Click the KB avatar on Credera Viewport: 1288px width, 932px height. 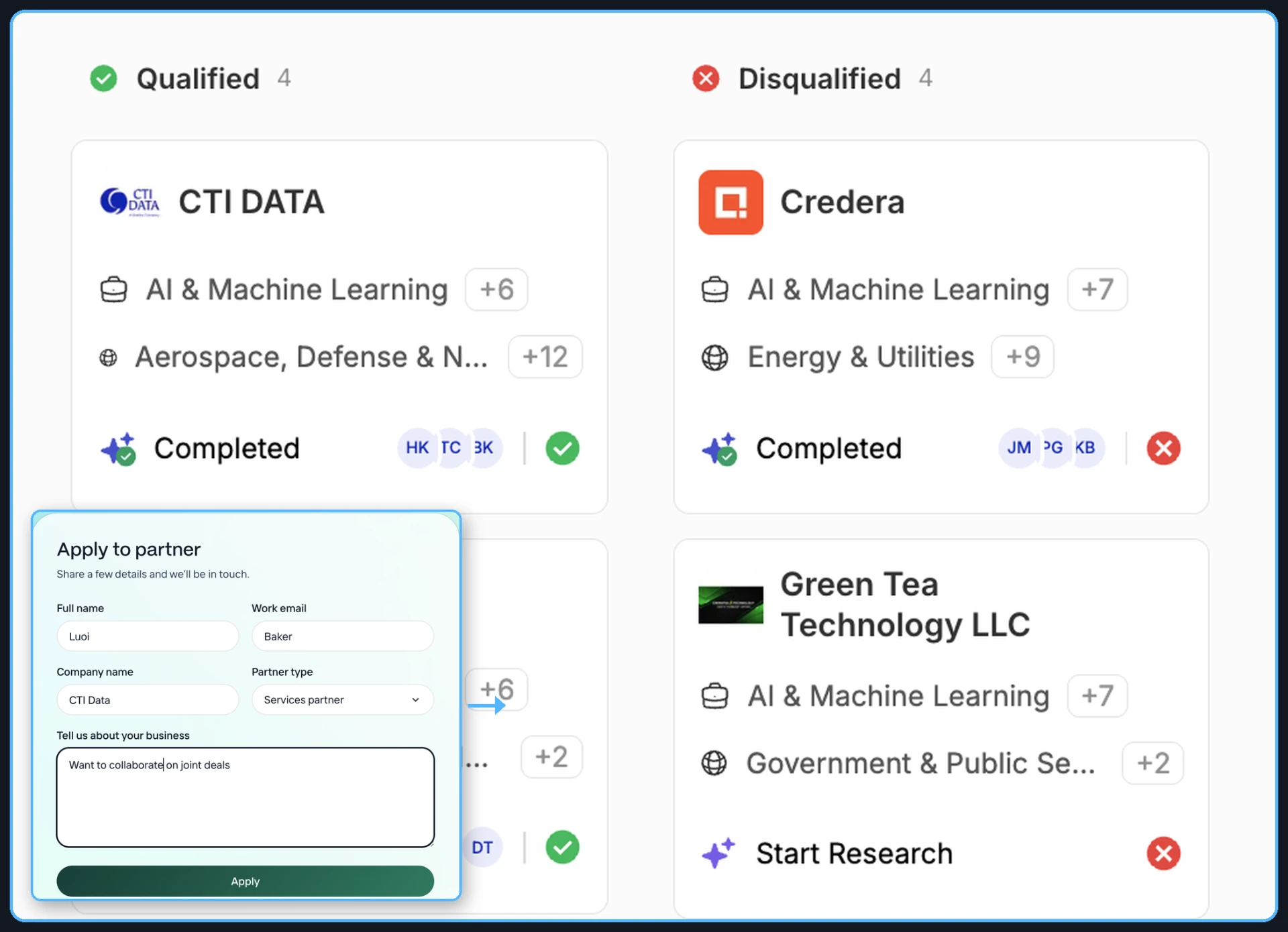1085,448
